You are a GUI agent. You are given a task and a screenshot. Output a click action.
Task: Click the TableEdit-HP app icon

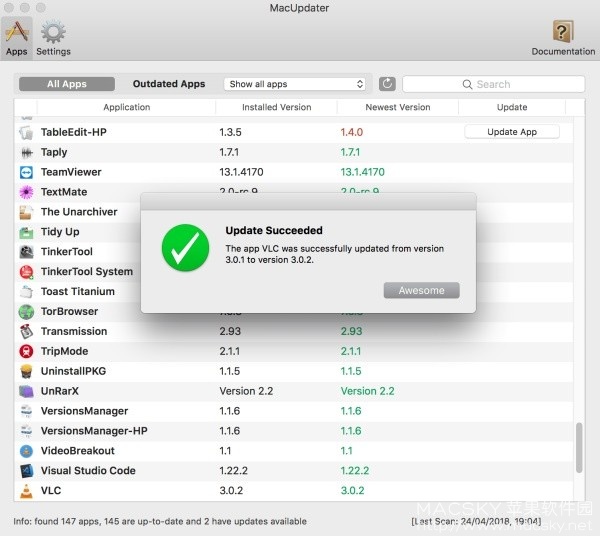pyautogui.click(x=26, y=132)
